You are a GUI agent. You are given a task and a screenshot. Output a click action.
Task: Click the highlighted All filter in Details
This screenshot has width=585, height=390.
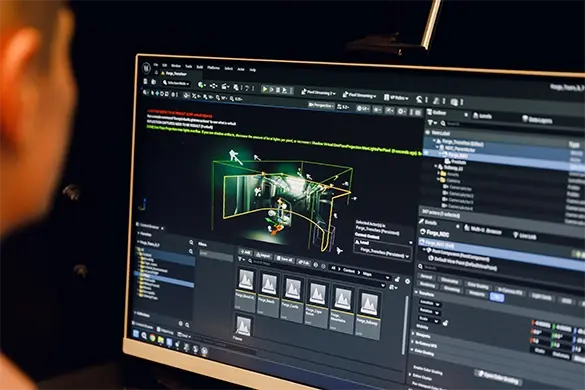tap(497, 297)
